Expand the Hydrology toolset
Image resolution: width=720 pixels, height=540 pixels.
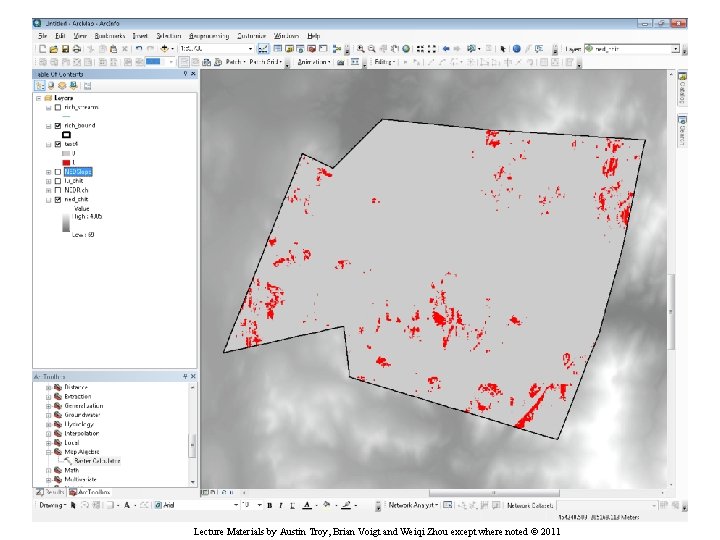pyautogui.click(x=48, y=424)
